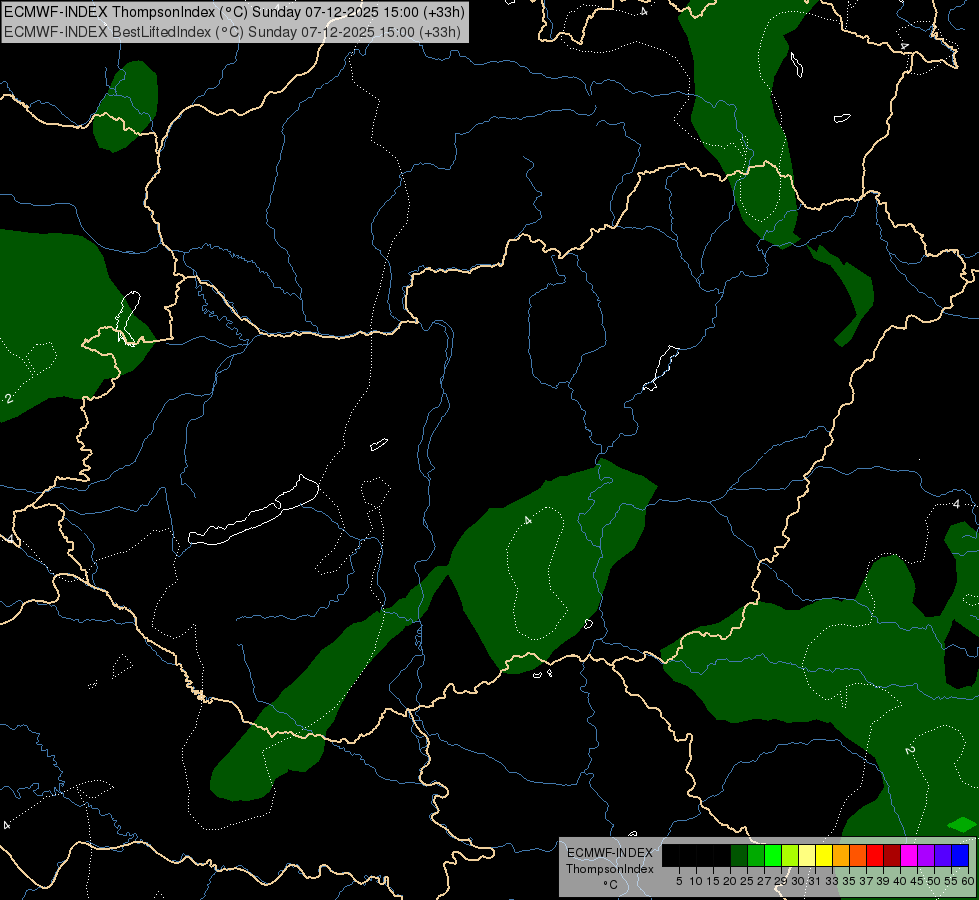Image resolution: width=979 pixels, height=900 pixels.
Task: Click the legend tick value 27
Action: click(764, 881)
